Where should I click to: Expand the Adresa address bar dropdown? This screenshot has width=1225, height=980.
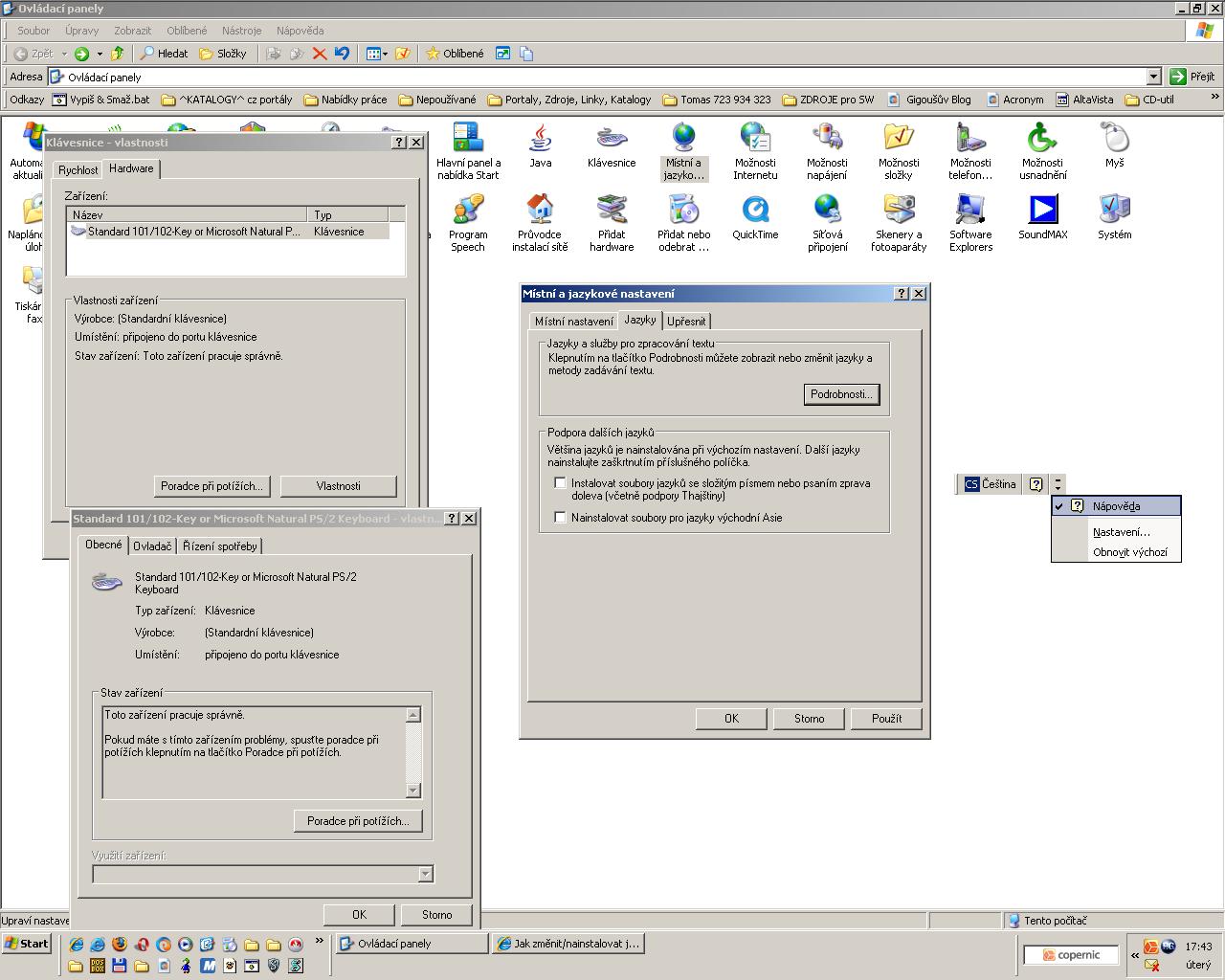click(x=1153, y=77)
